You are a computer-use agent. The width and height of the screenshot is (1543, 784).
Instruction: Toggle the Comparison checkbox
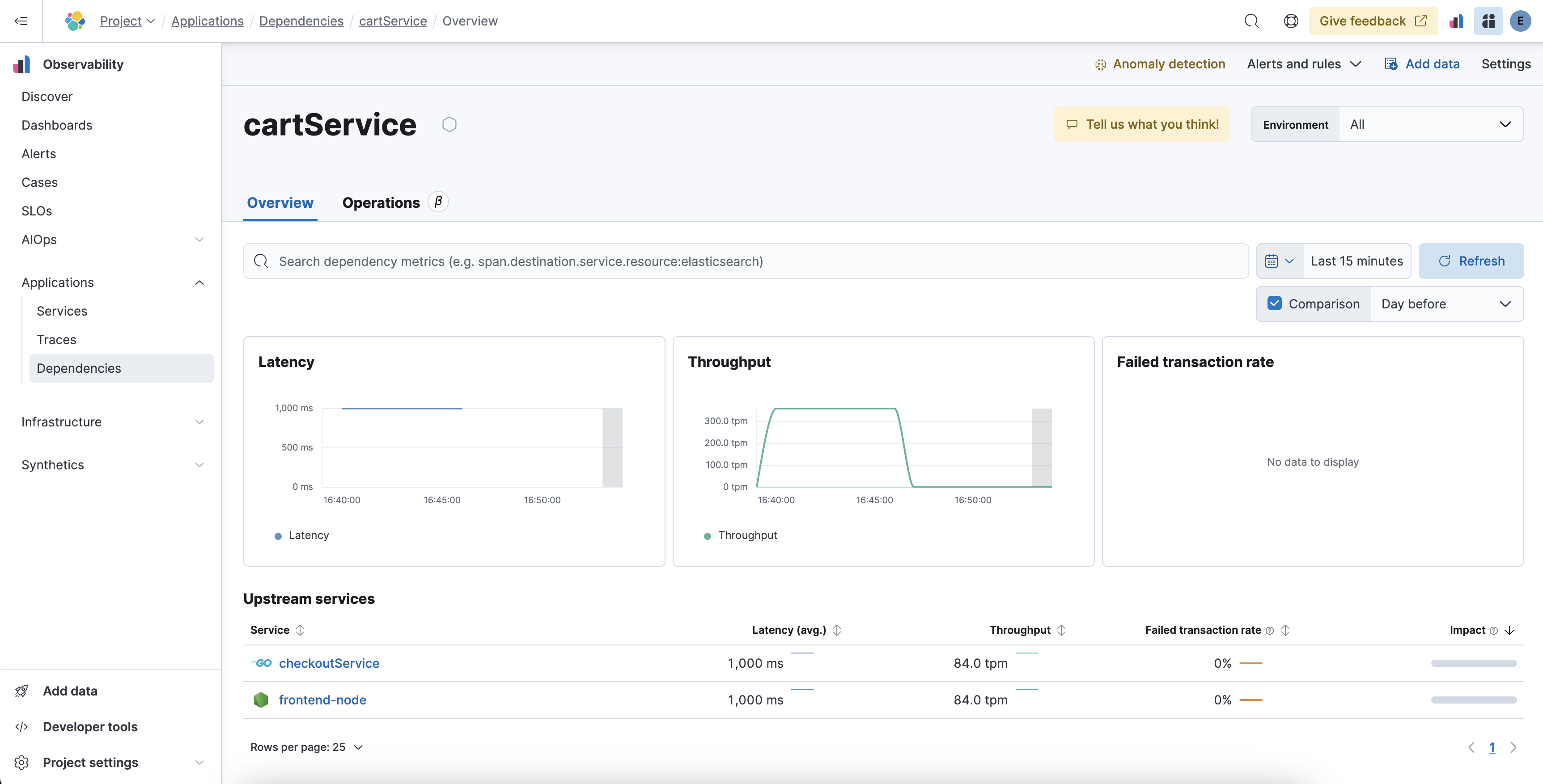click(1274, 303)
